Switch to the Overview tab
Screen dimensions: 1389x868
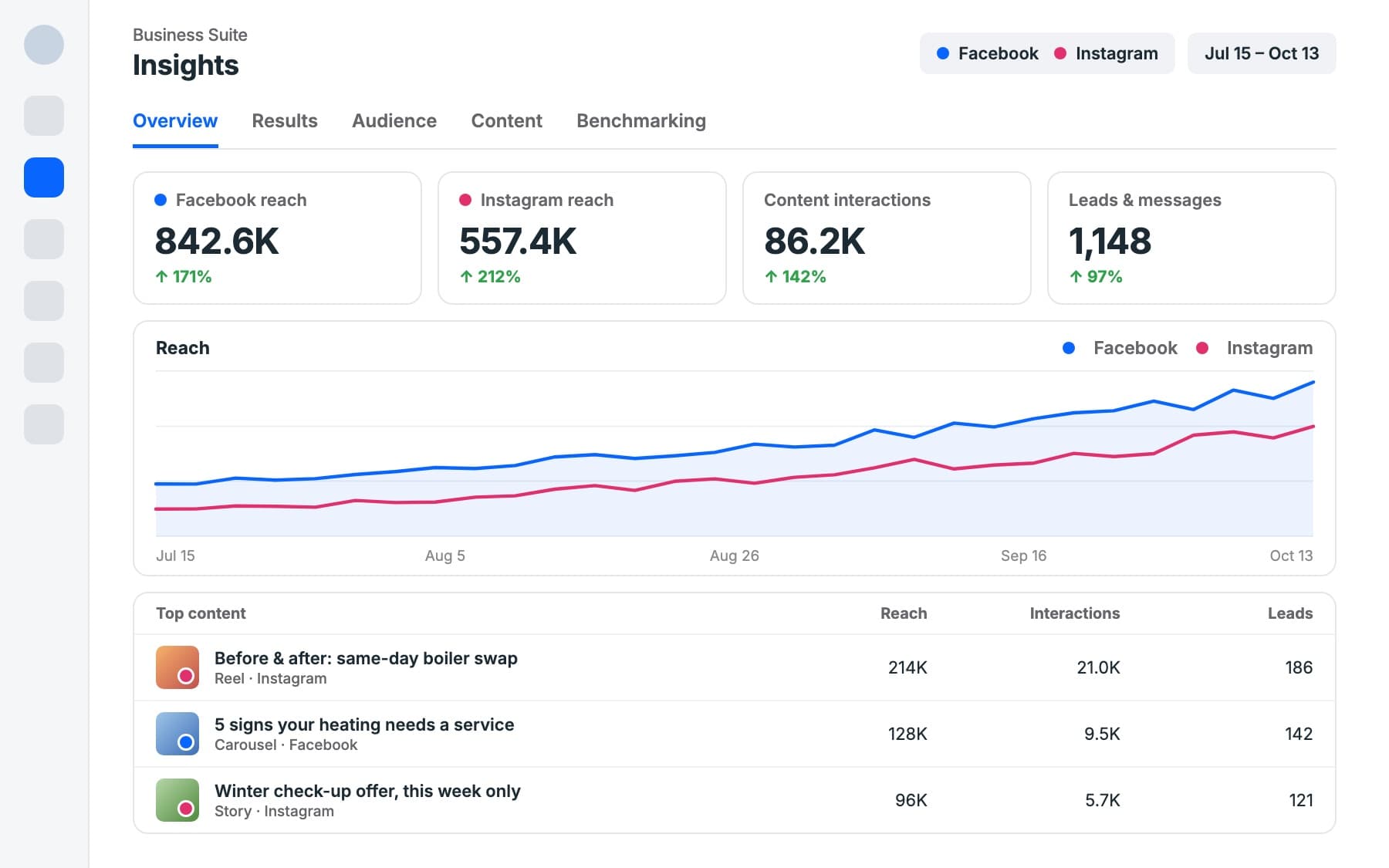click(x=175, y=121)
